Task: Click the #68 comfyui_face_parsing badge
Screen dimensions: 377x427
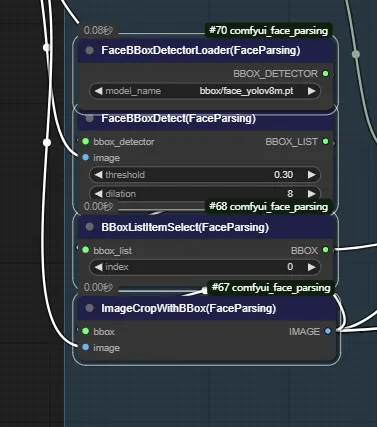Action: [268, 207]
